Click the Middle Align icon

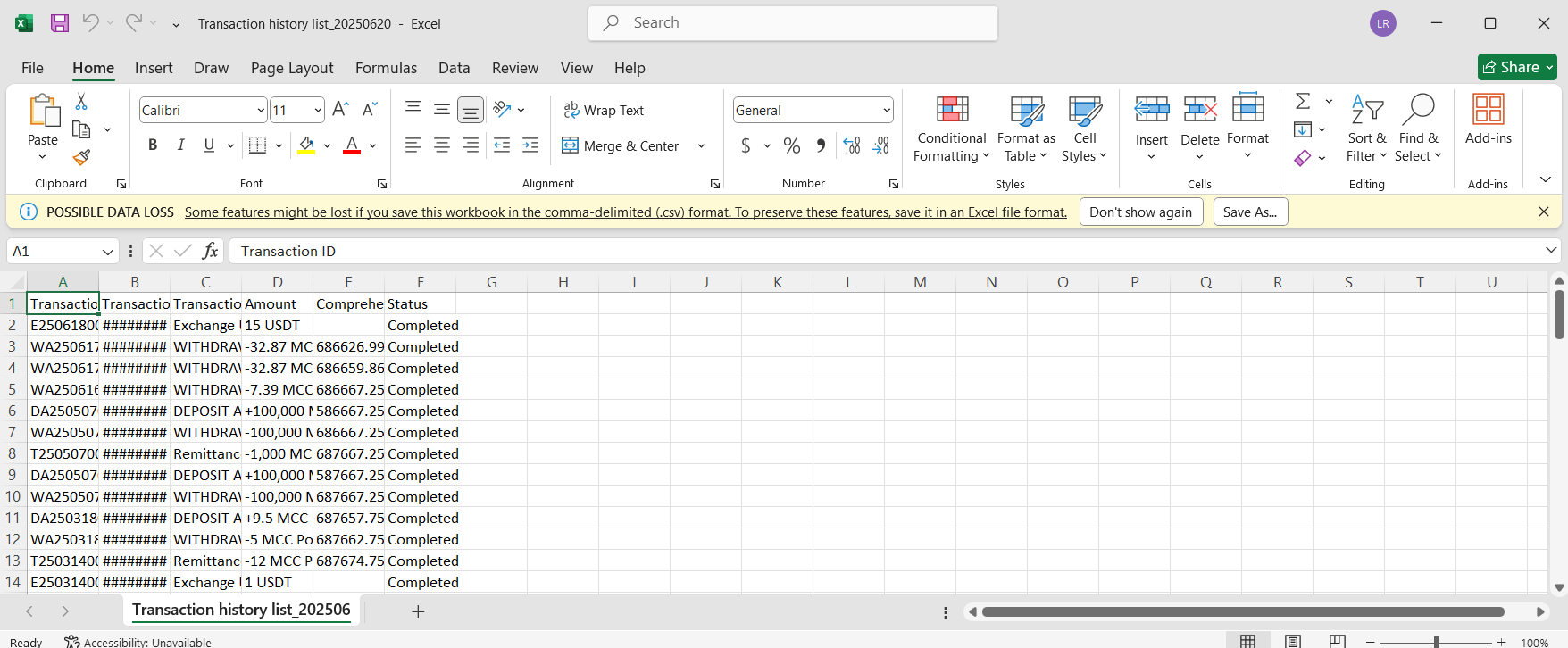(x=442, y=109)
